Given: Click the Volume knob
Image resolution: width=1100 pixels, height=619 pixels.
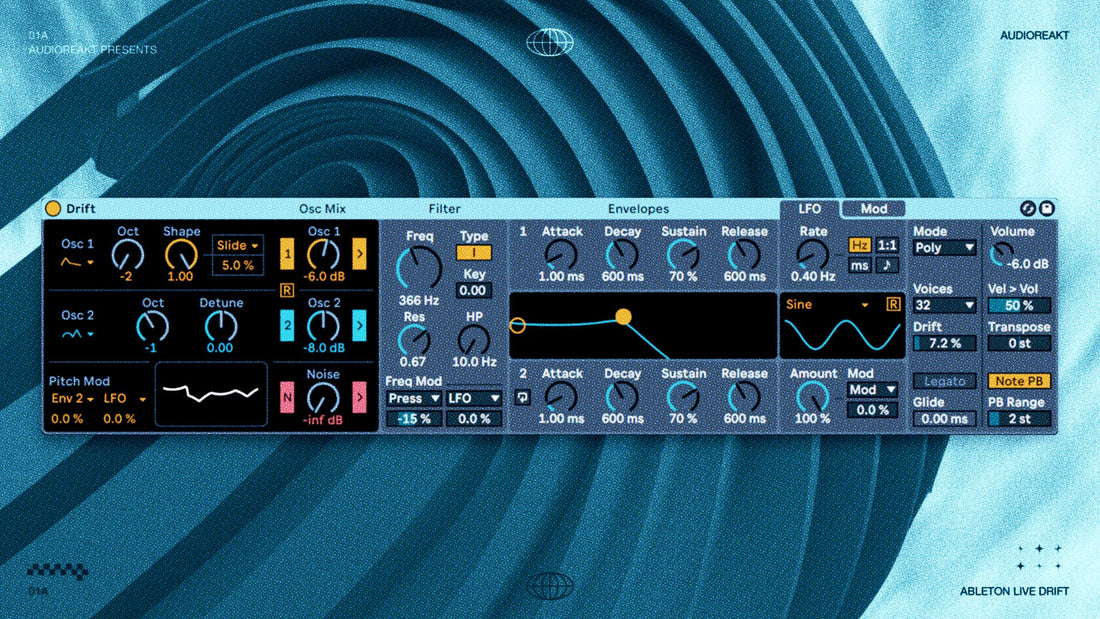Looking at the screenshot, I should 1002,254.
